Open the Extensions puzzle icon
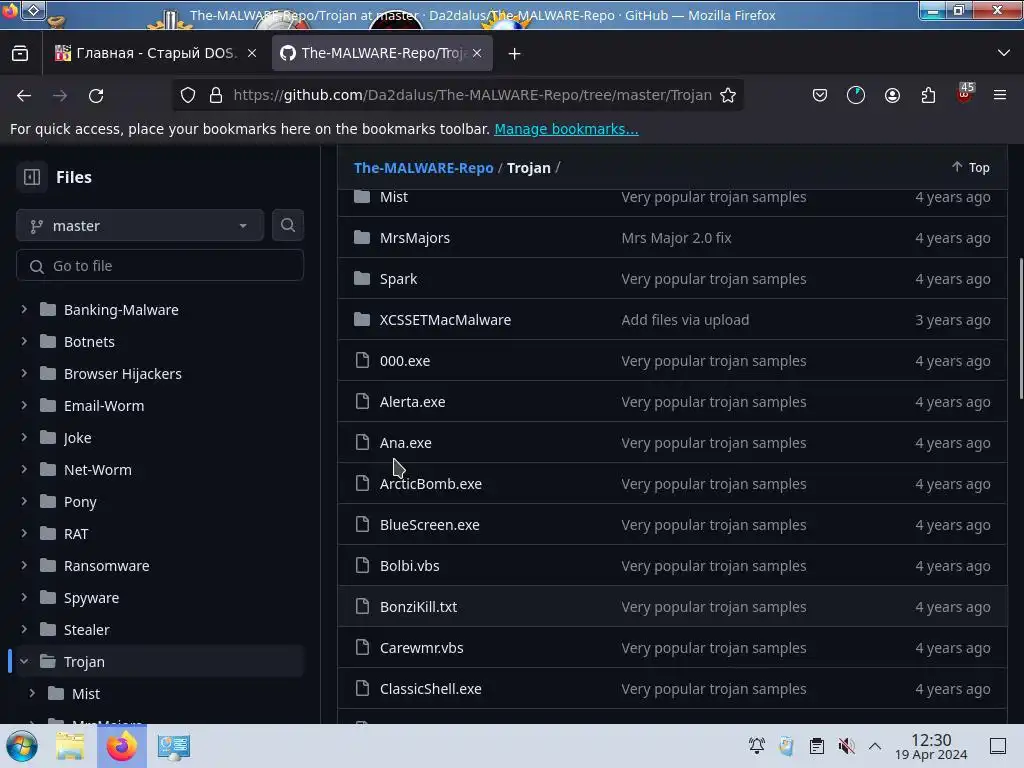Image resolution: width=1024 pixels, height=768 pixels. click(928, 95)
